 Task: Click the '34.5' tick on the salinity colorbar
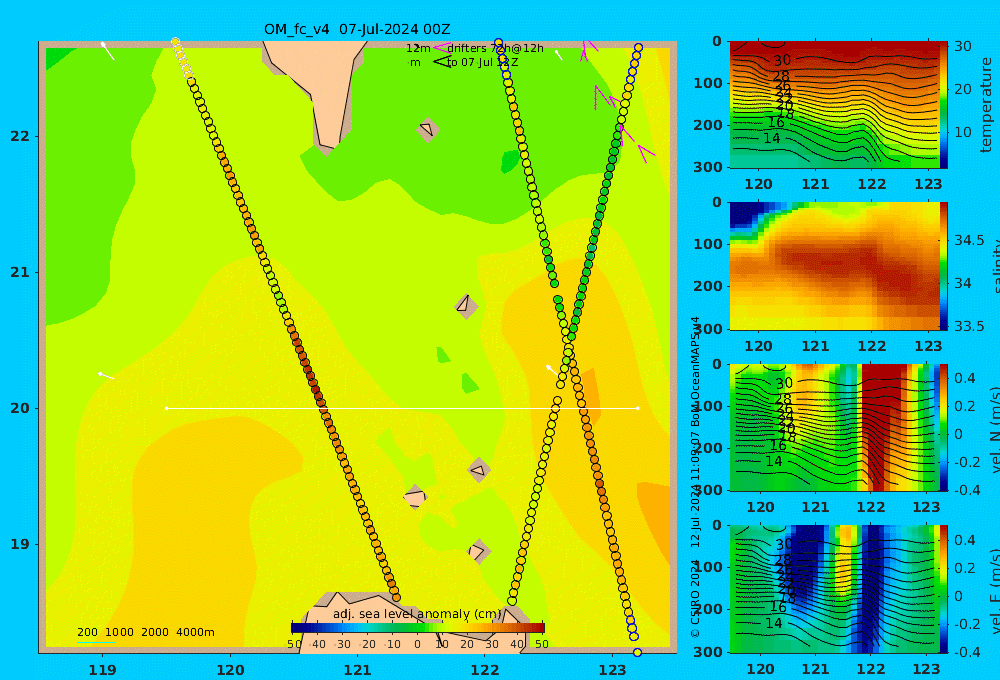point(969,240)
